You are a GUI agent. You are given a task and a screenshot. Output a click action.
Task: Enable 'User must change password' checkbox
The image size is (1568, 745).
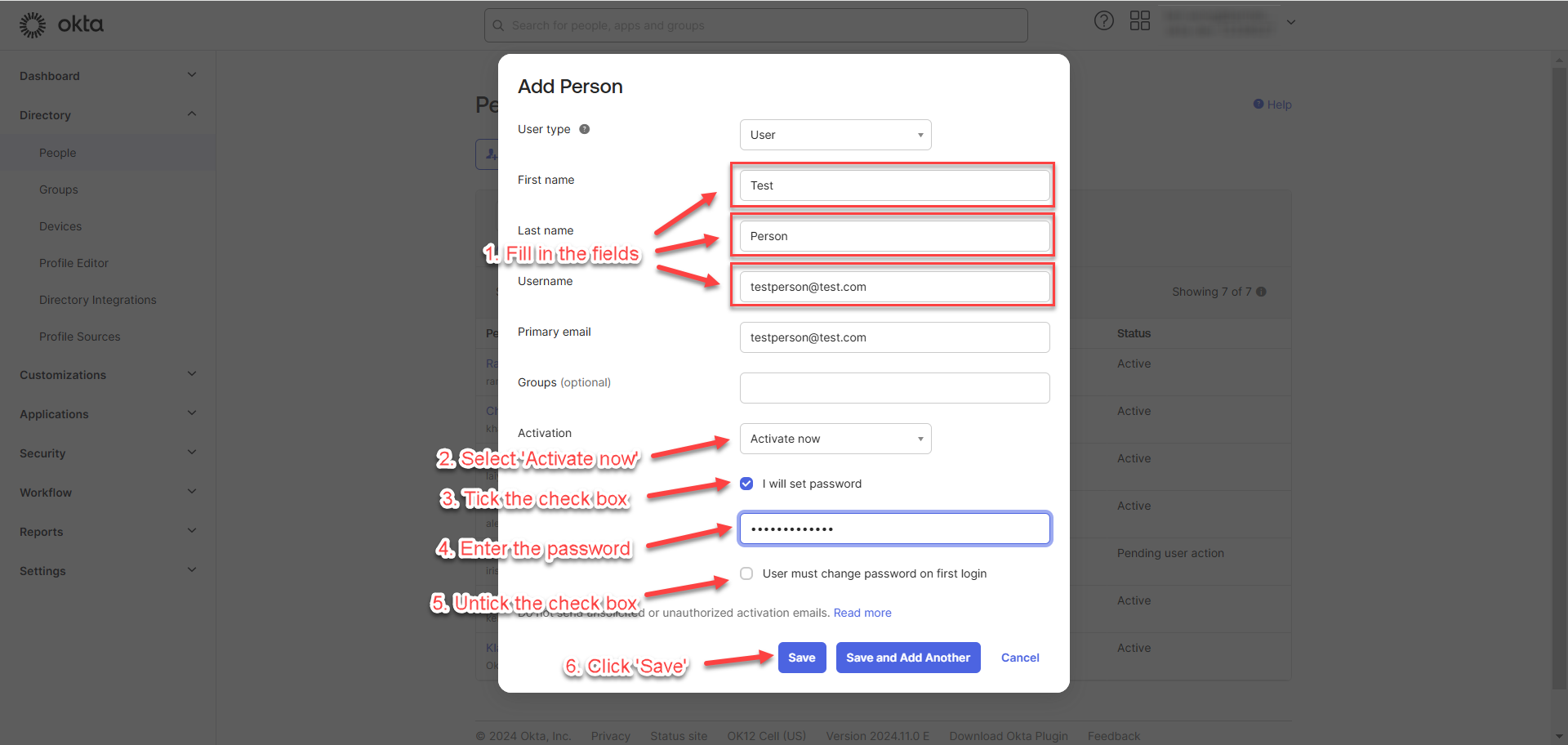tap(746, 573)
